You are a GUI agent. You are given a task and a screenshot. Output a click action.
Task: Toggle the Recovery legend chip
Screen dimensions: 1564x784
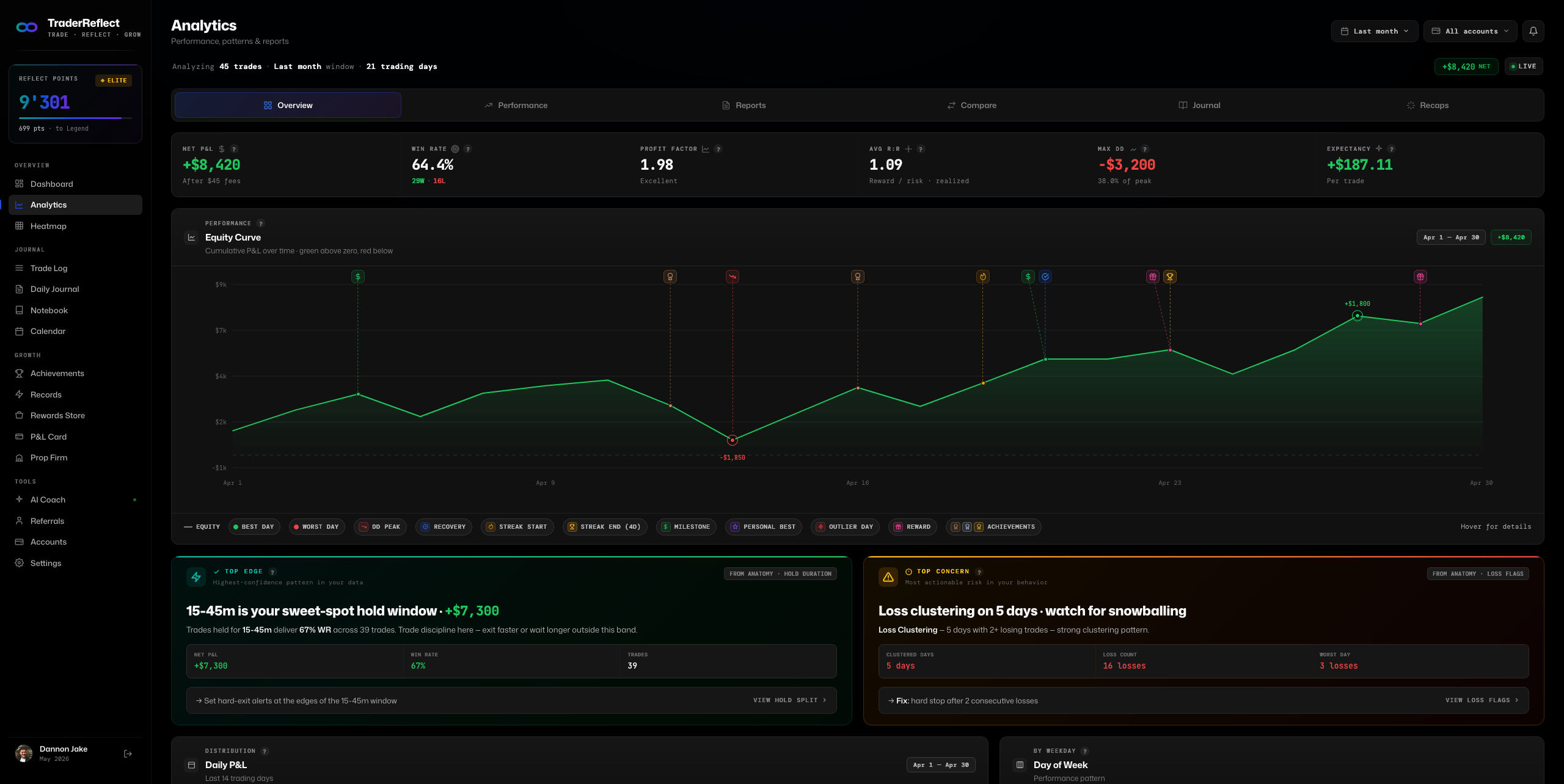444,527
